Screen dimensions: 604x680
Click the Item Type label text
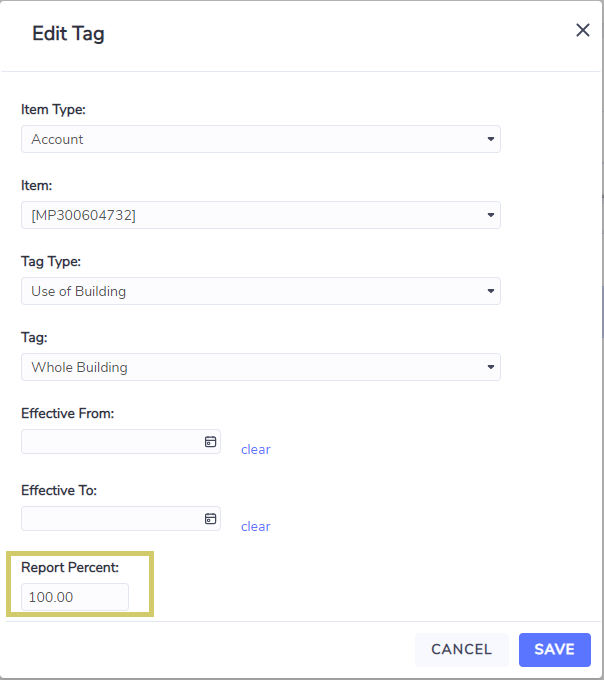[x=53, y=109]
